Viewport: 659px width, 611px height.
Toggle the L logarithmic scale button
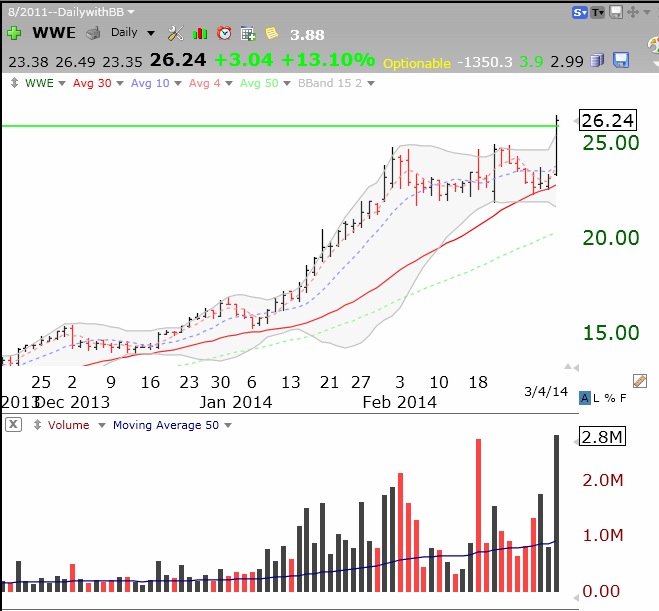596,398
